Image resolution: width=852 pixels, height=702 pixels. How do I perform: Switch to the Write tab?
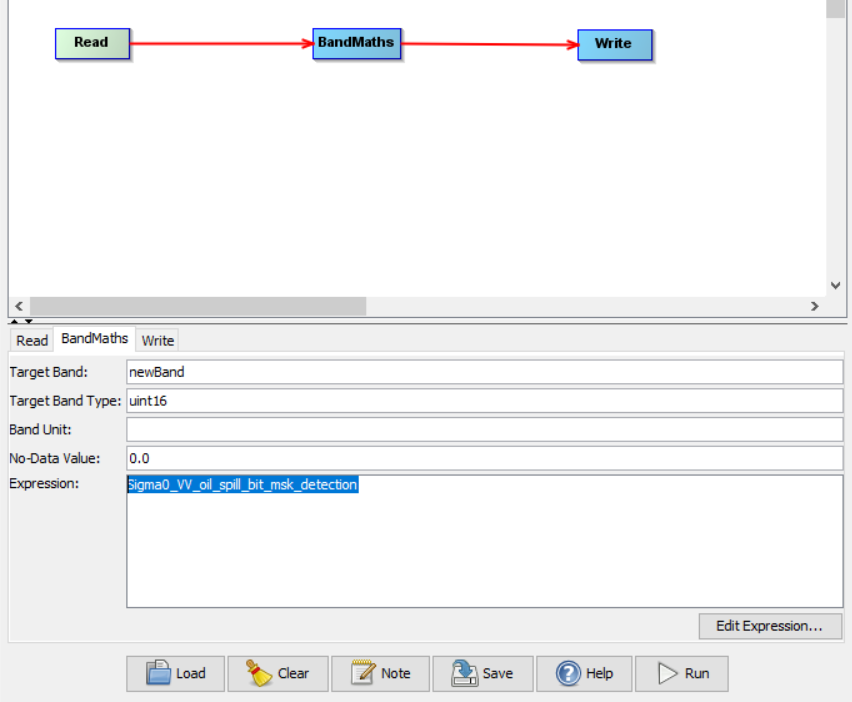coord(158,340)
